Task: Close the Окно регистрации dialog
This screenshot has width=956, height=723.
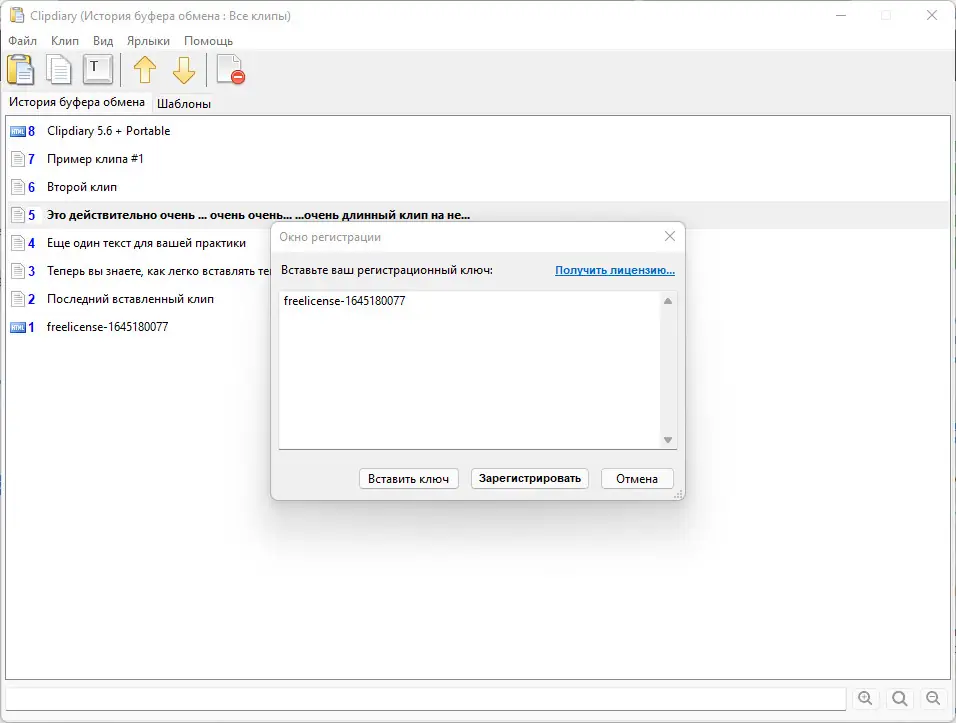Action: tap(669, 237)
